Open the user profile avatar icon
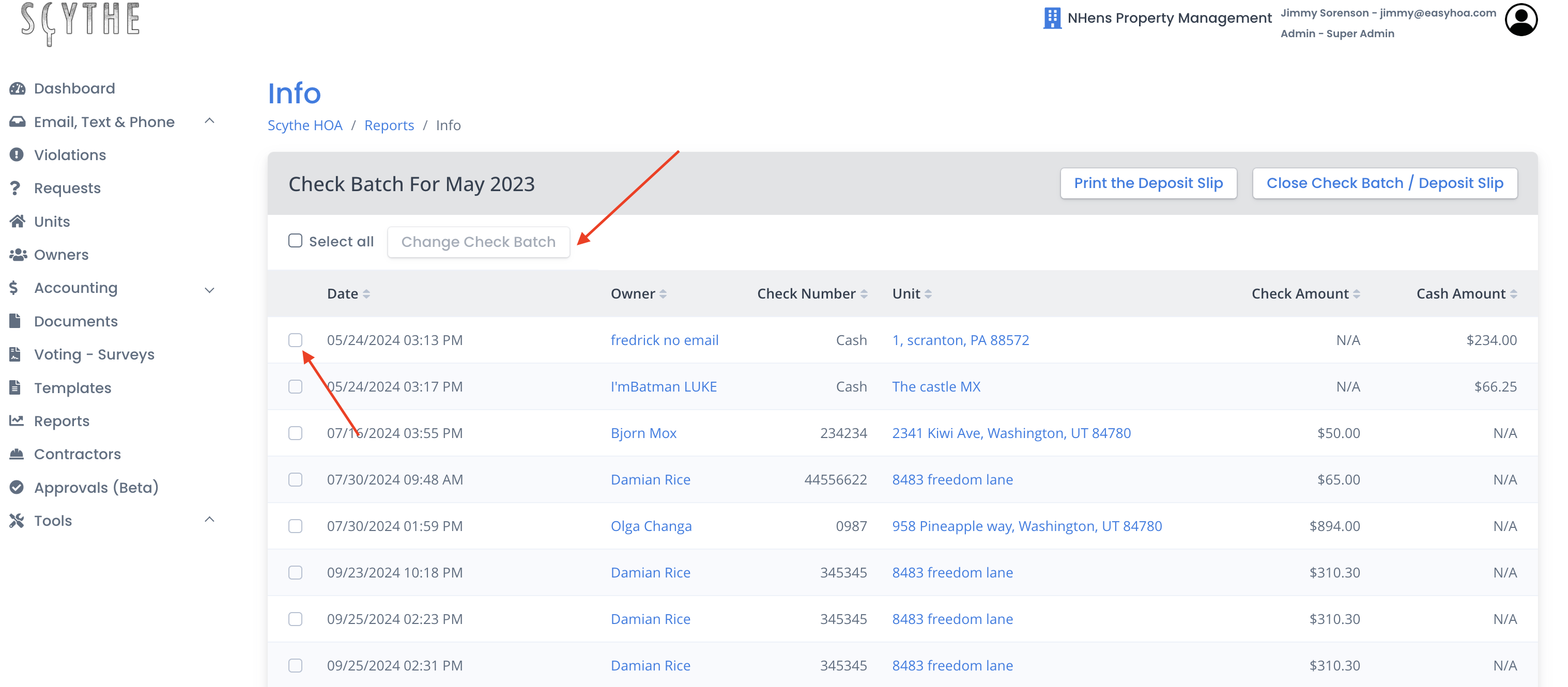This screenshot has width=1568, height=687. click(1520, 20)
